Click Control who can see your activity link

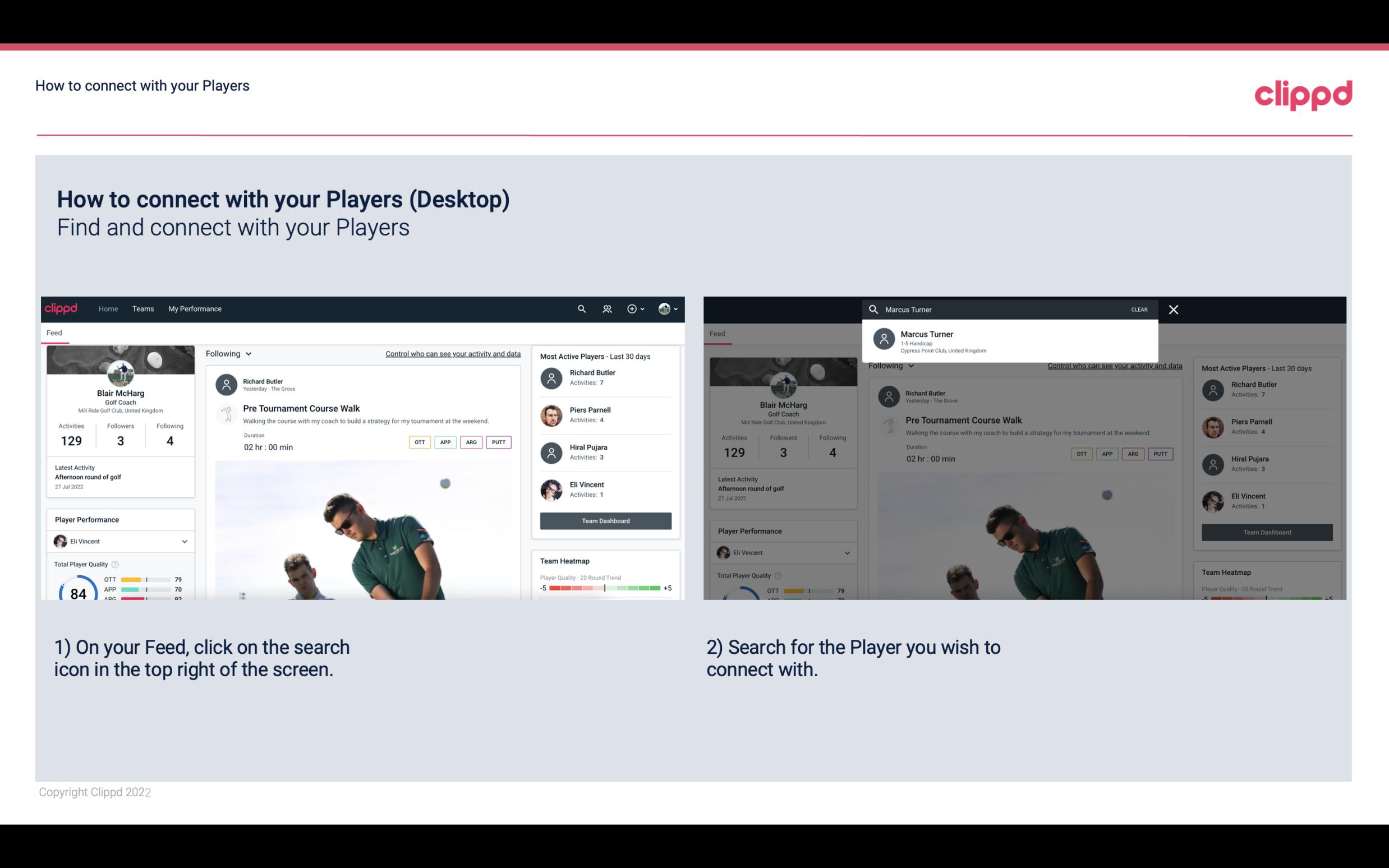[x=453, y=353]
